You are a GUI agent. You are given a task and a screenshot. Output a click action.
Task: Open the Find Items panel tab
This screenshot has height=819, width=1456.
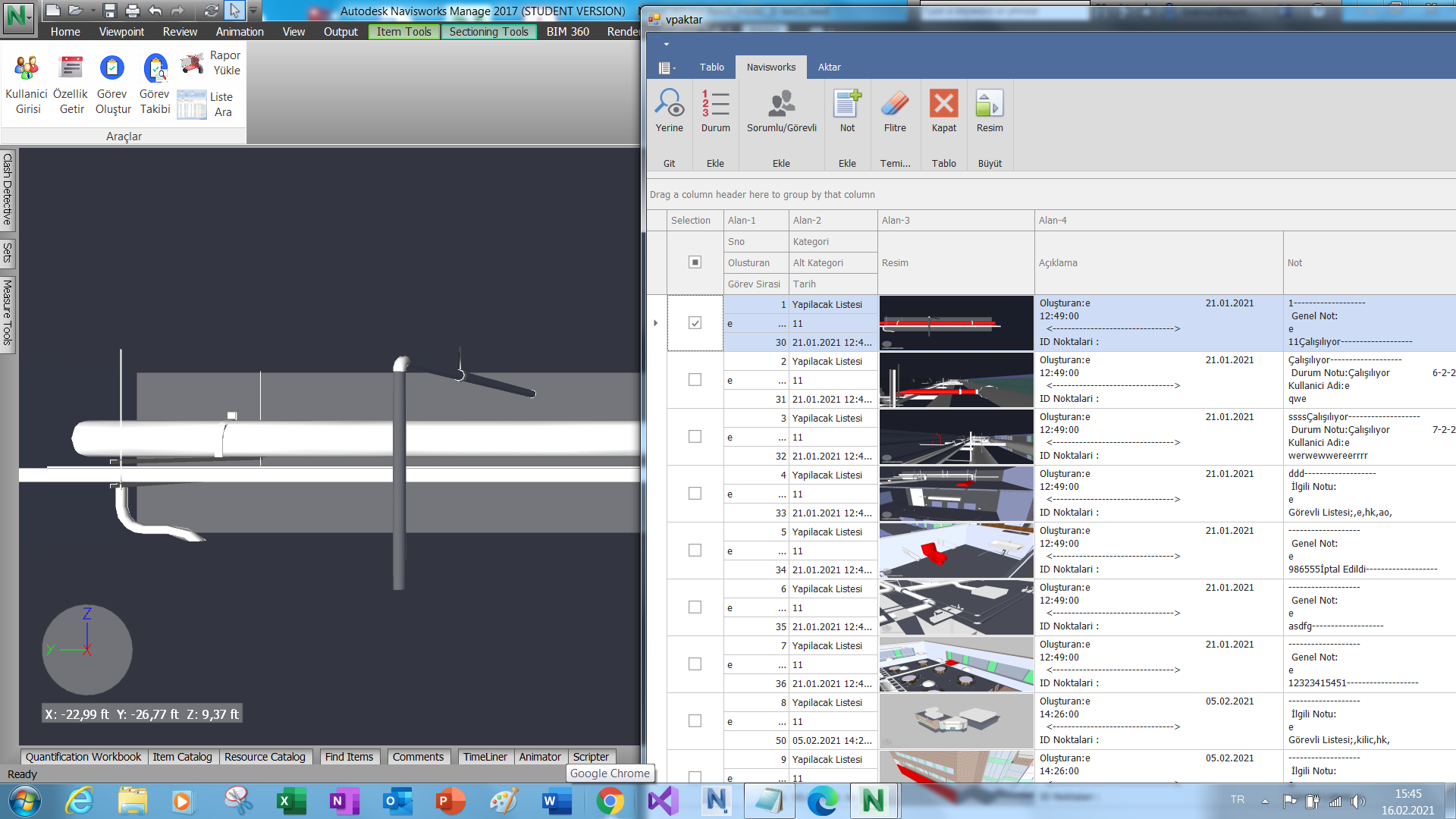click(349, 757)
